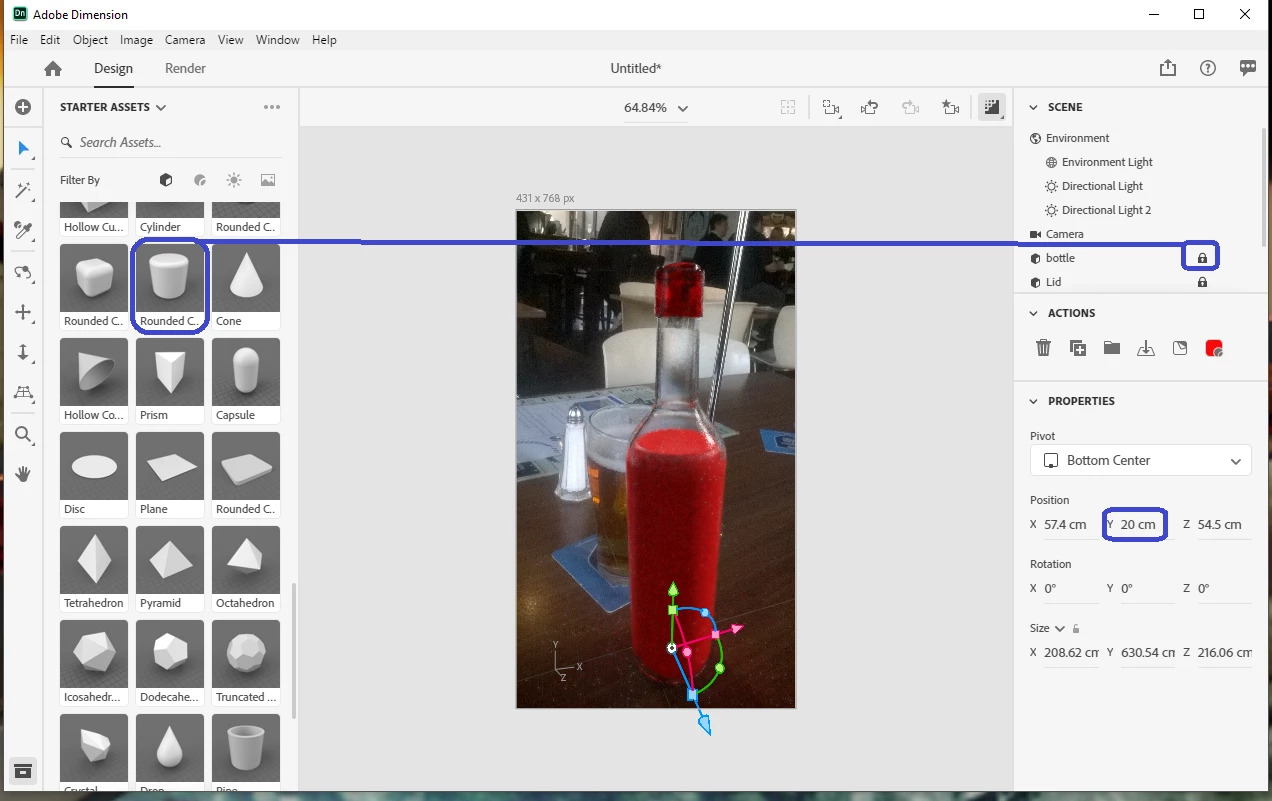Select the Environment Light scene item
The width and height of the screenshot is (1272, 801).
(1107, 162)
